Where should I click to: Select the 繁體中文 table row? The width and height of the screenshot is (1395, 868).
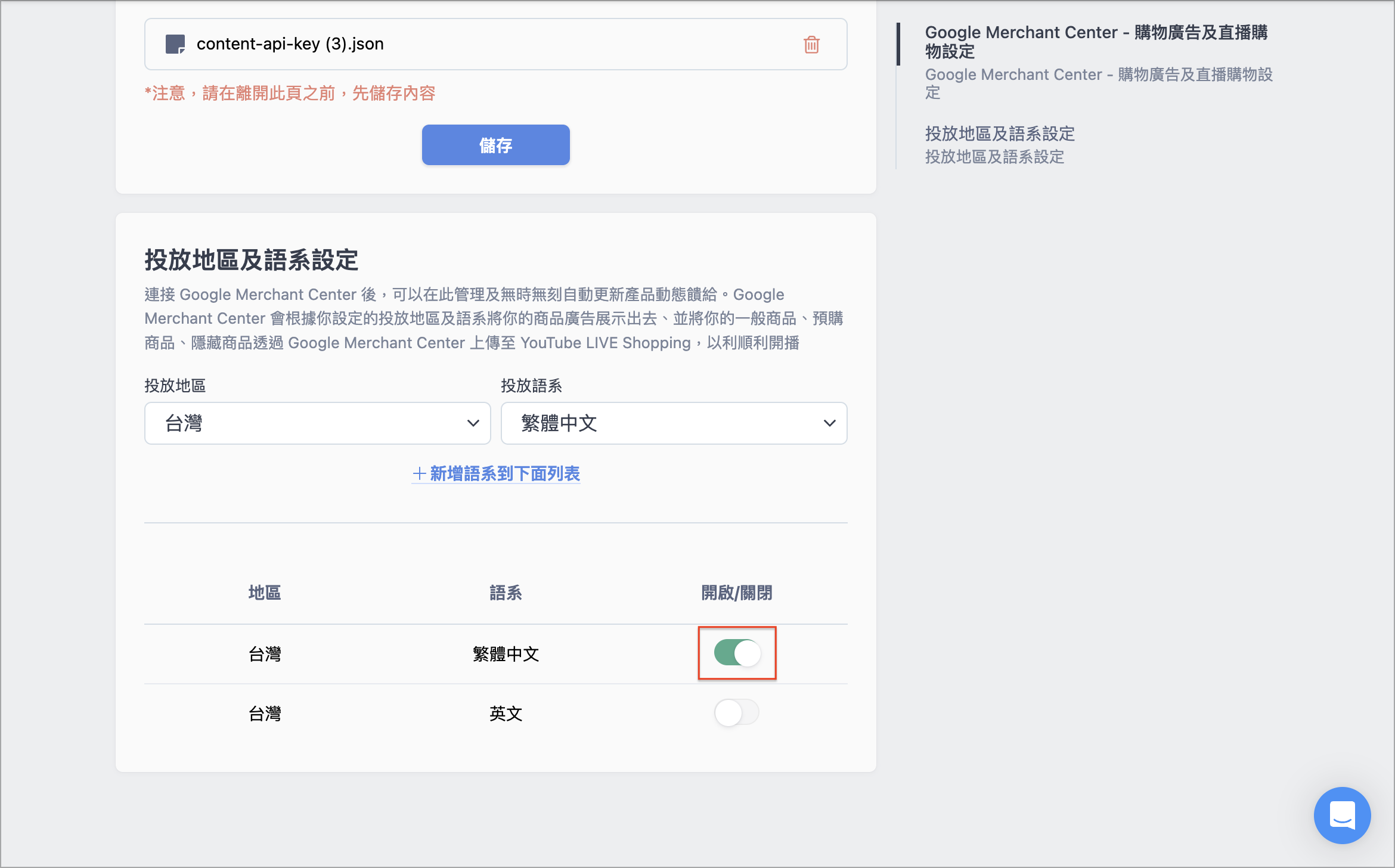495,653
